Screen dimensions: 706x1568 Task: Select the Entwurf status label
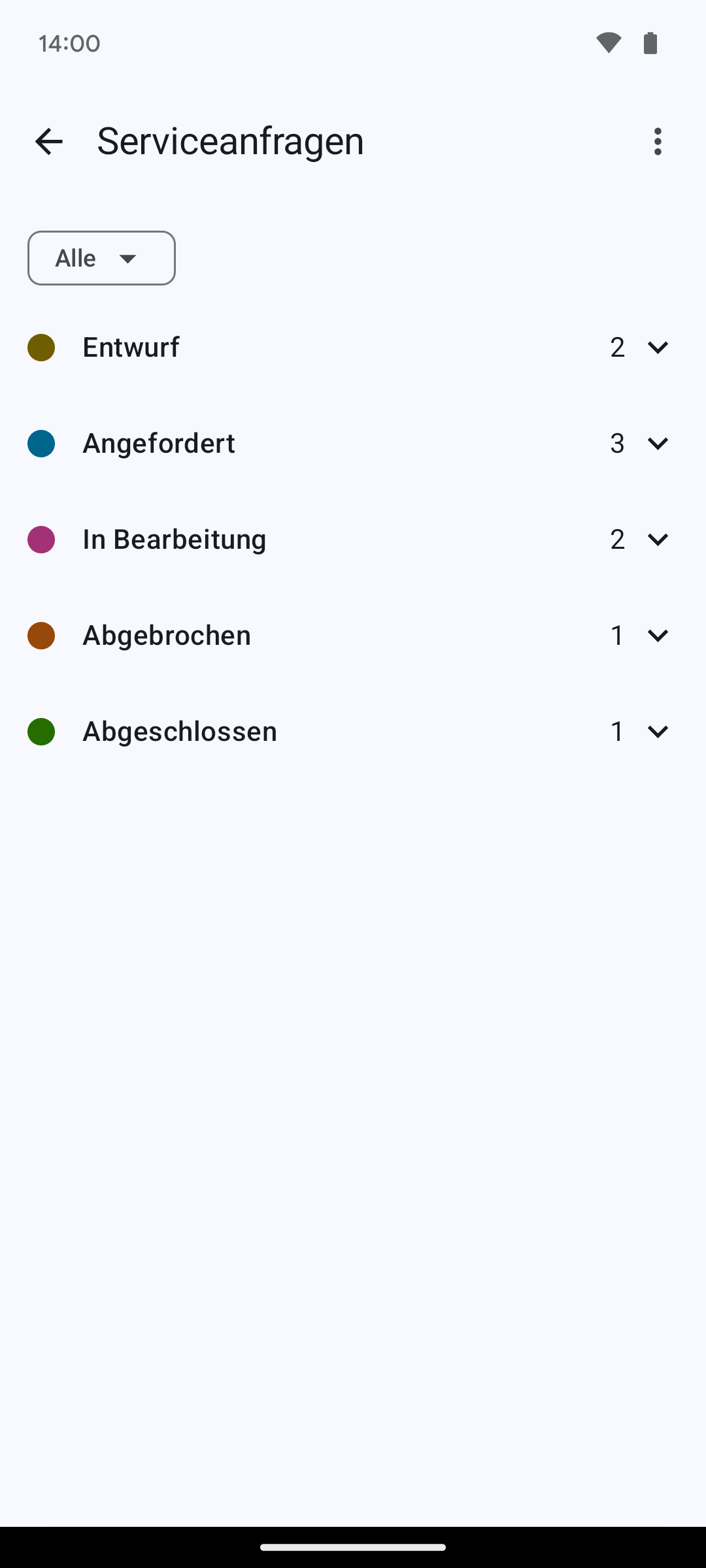tap(131, 347)
